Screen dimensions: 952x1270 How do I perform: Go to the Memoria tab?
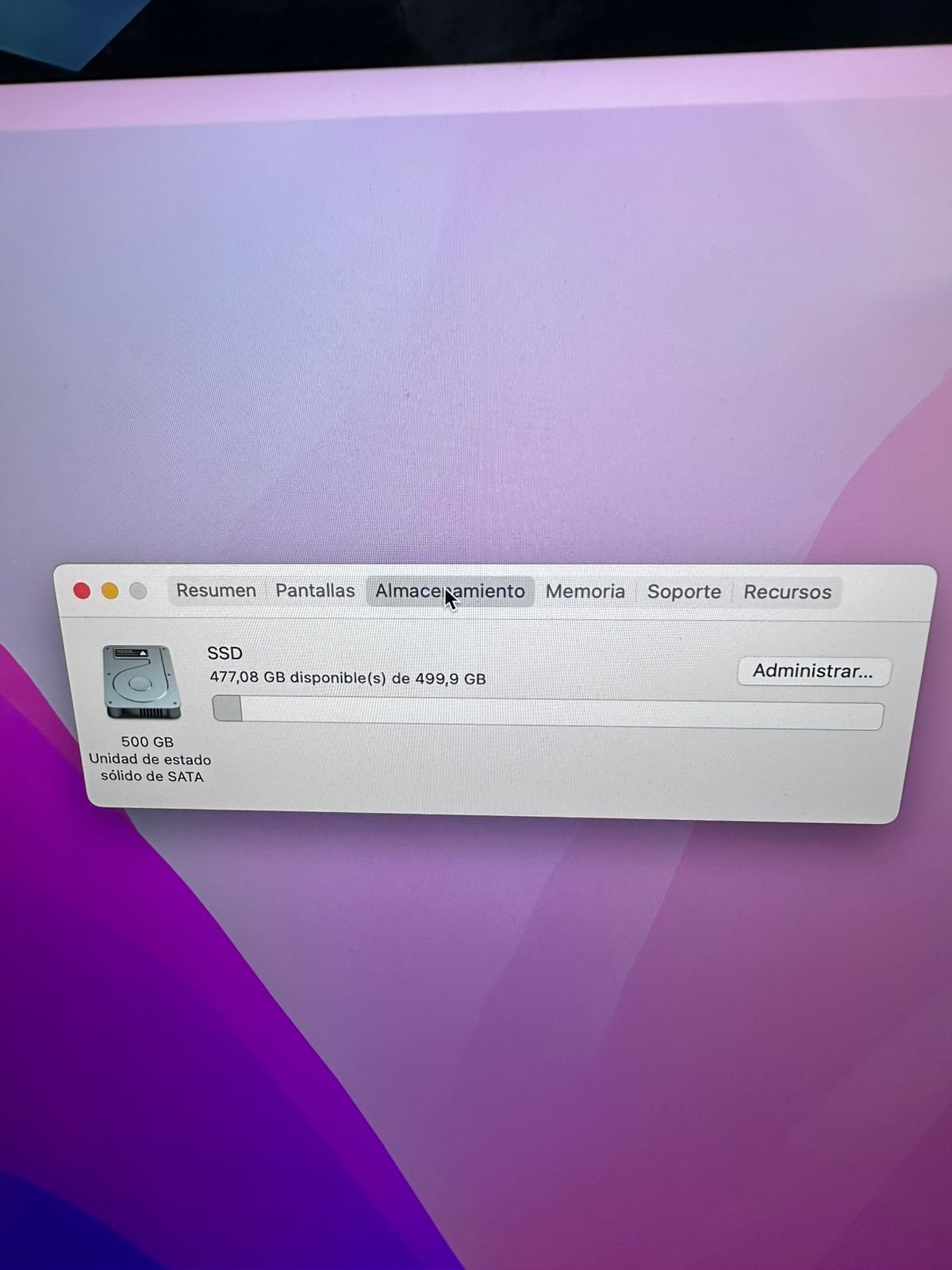(585, 591)
